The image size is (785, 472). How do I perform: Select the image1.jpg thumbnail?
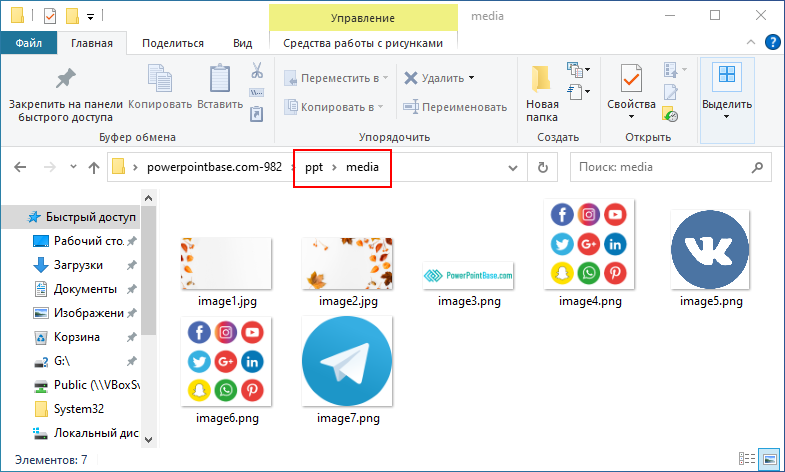[x=226, y=264]
